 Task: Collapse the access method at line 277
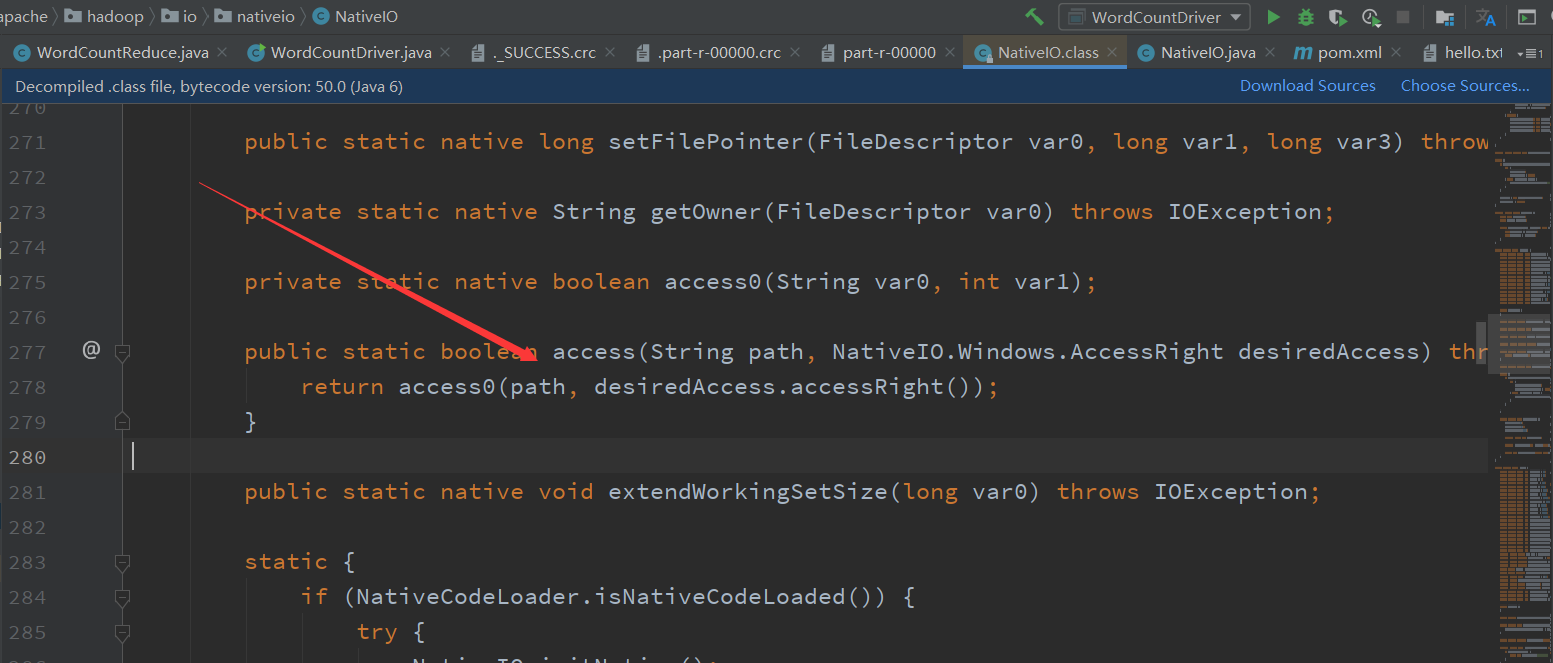coord(122,352)
